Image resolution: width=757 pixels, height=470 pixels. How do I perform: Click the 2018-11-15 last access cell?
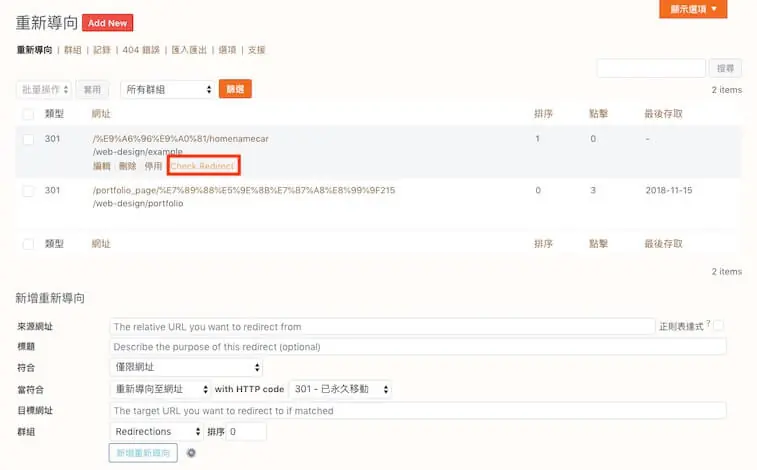coord(669,190)
